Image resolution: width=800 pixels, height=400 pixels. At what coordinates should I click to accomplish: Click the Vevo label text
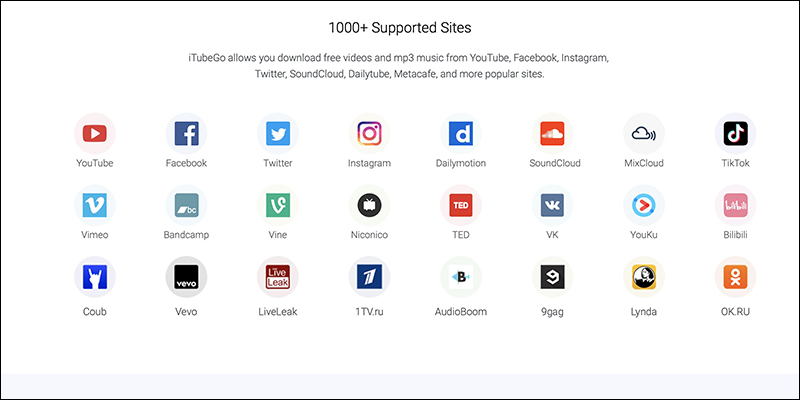point(186,311)
